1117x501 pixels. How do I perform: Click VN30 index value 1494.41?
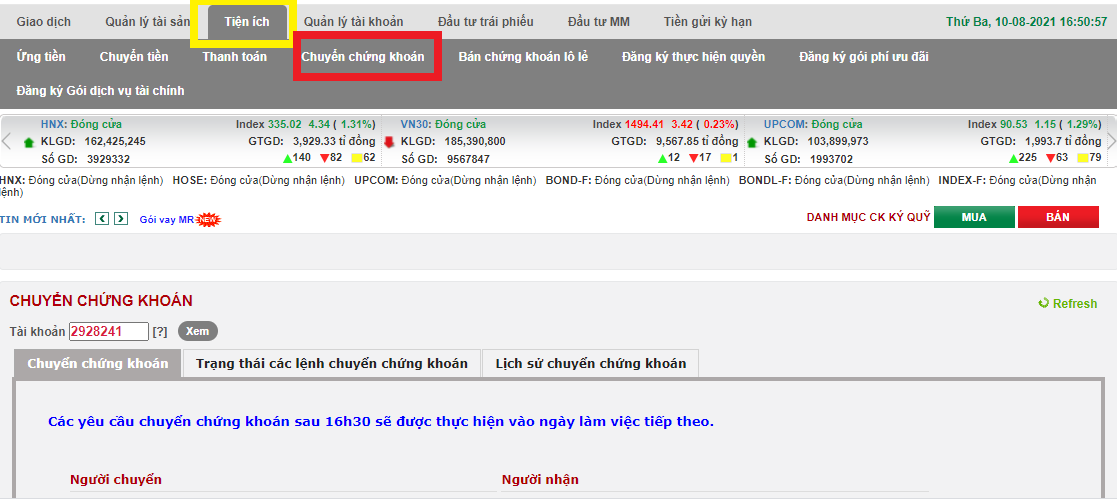[x=645, y=125]
